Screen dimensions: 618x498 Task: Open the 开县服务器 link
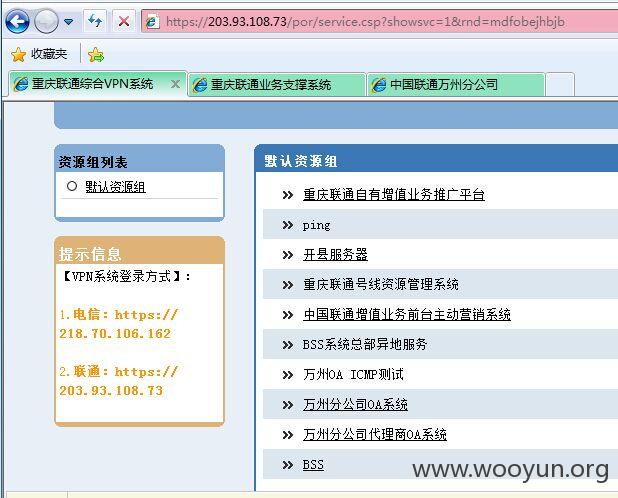tap(335, 255)
